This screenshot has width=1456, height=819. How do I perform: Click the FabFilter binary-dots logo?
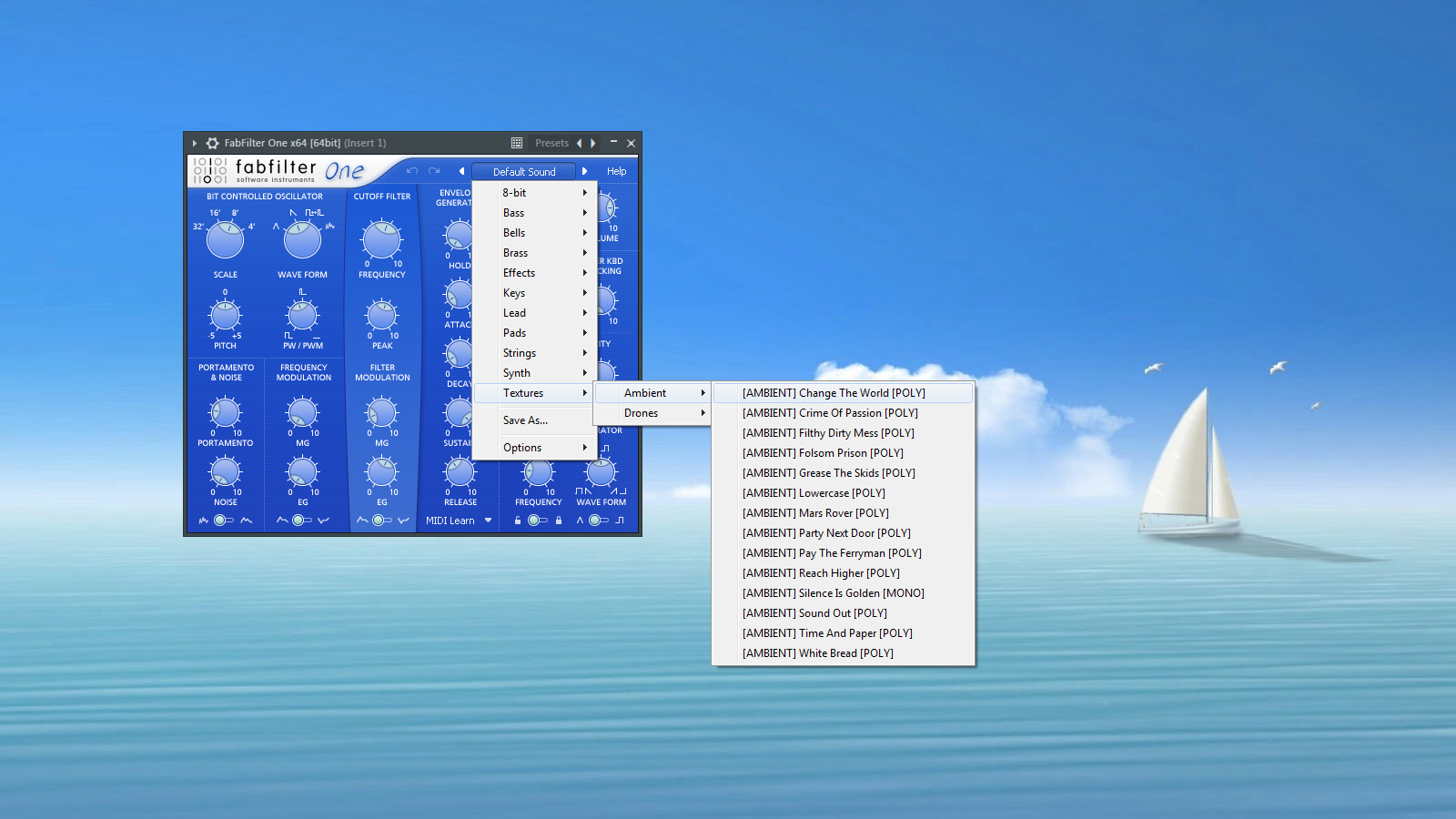click(x=209, y=170)
